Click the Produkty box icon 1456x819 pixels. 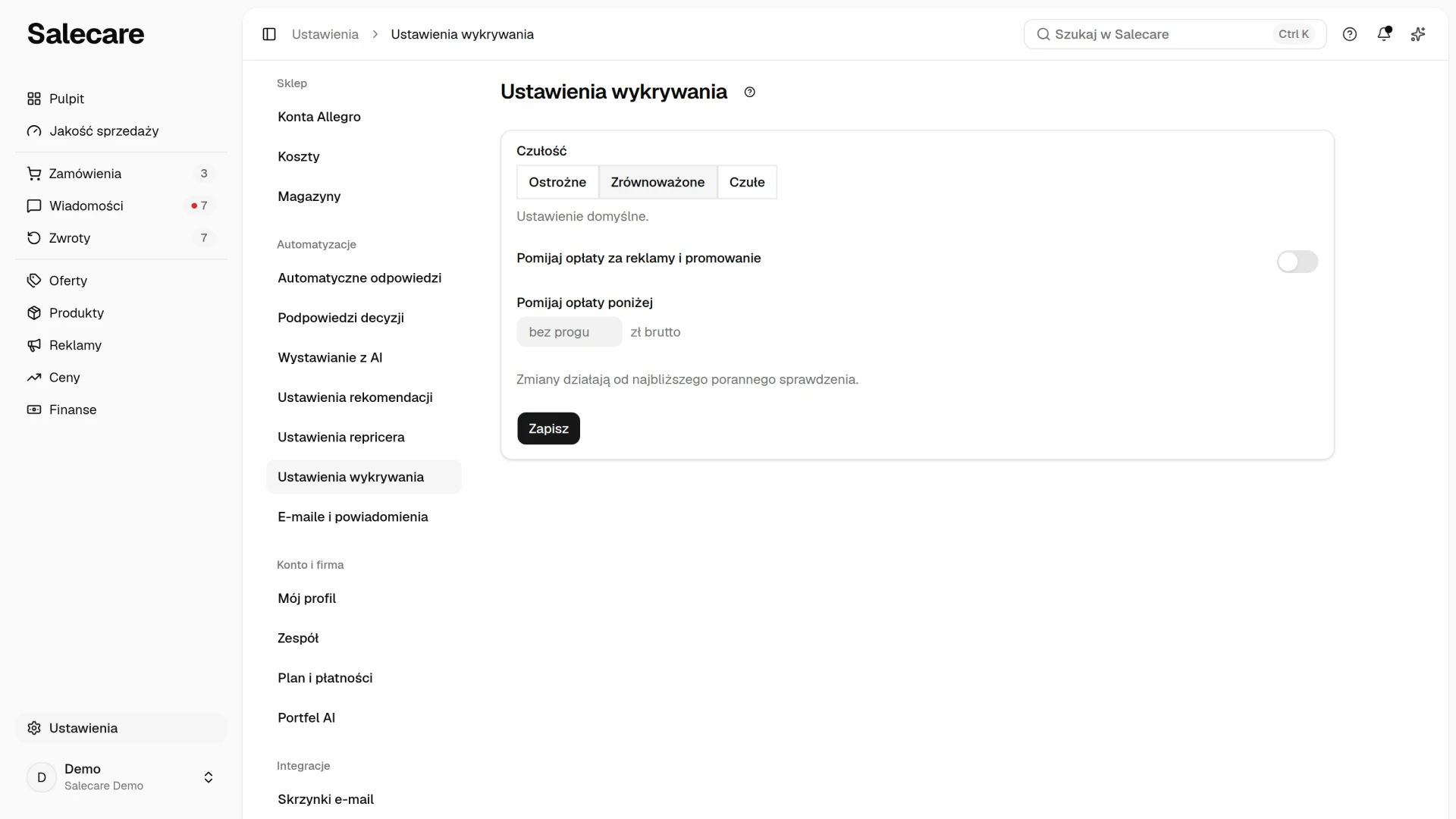(34, 312)
